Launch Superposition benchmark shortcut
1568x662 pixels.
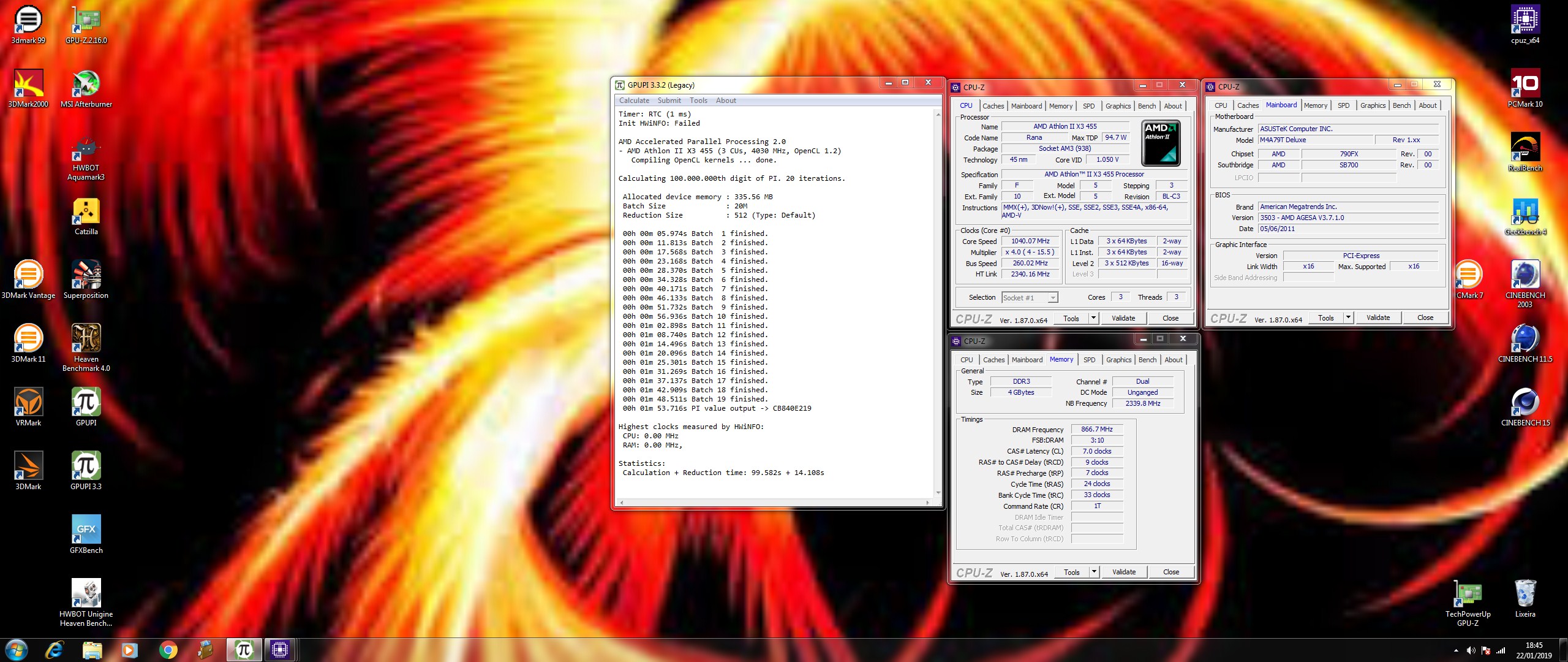86,280
